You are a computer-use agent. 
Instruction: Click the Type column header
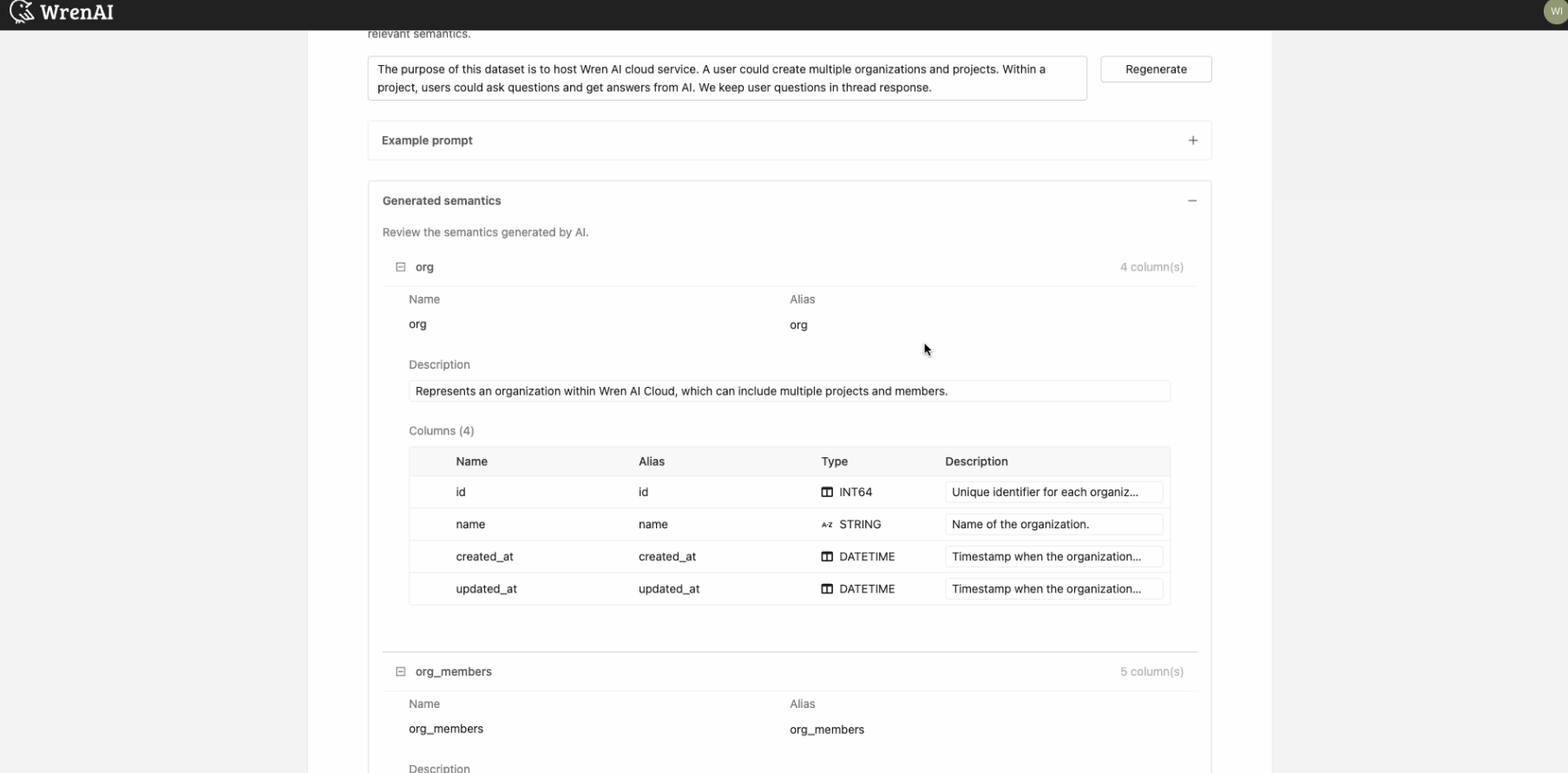click(835, 462)
